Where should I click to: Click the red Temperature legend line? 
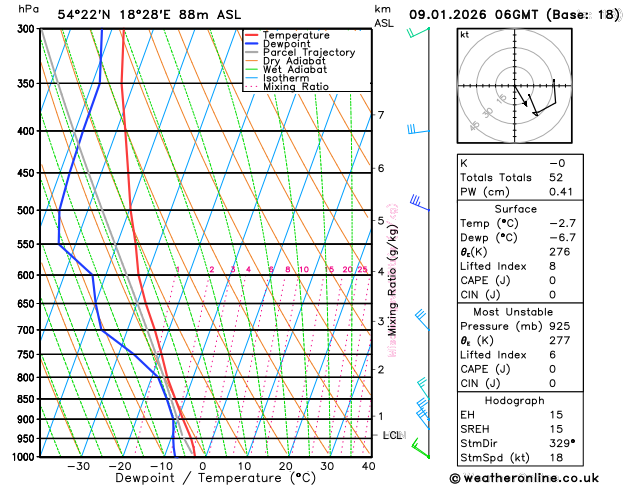click(x=251, y=35)
